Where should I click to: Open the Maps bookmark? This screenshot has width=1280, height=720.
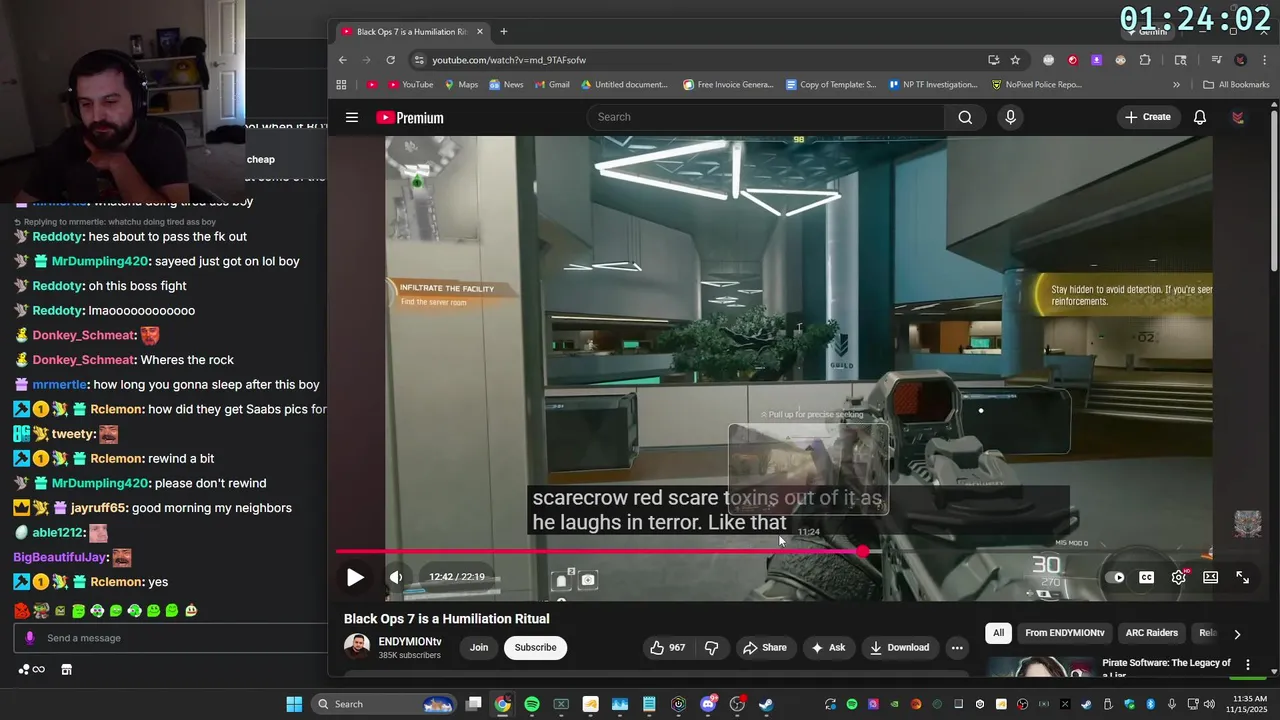coord(461,85)
